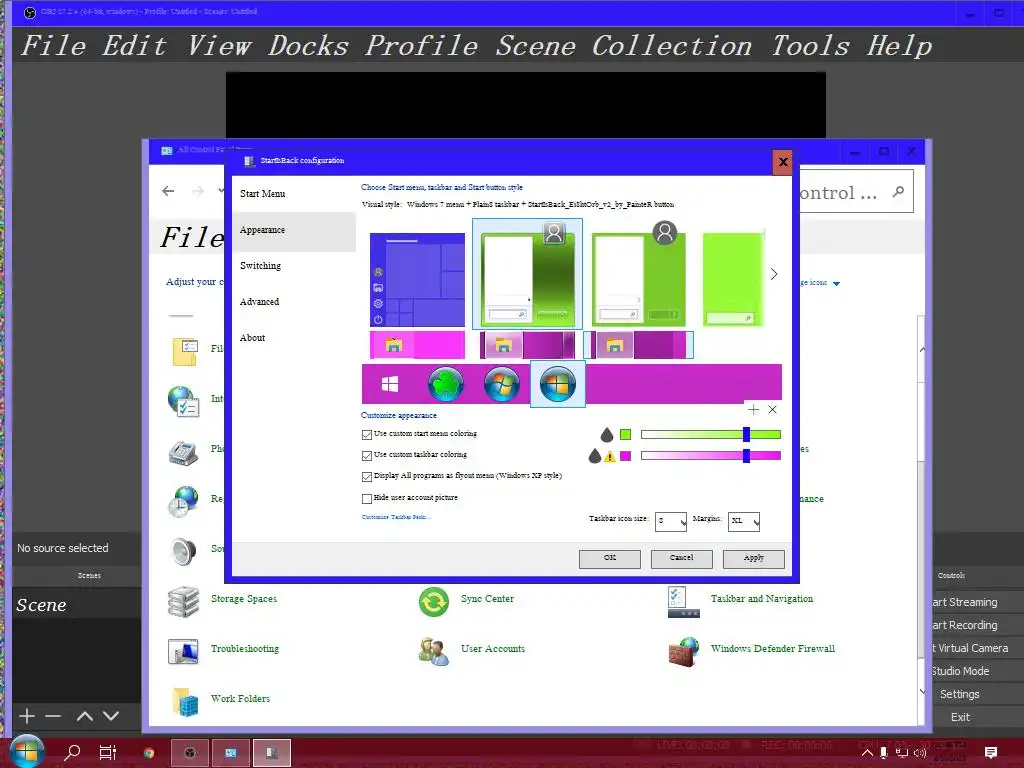Image resolution: width=1024 pixels, height=768 pixels.
Task: Show hidden system tray icons
Action: tap(867, 753)
